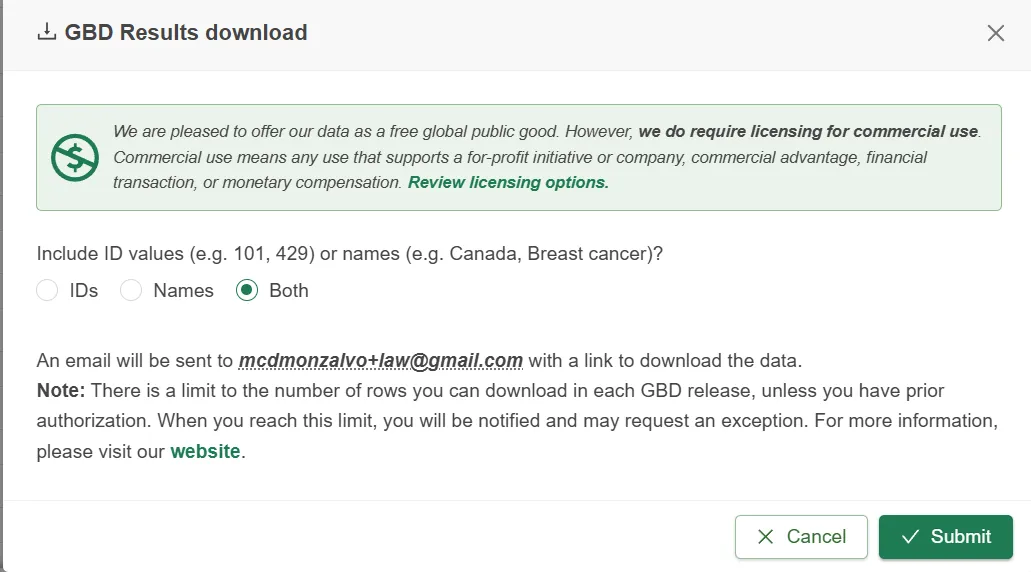Viewport: 1031px width, 572px height.
Task: Click the crossed-out dollar non-commercial icon
Action: [x=75, y=157]
